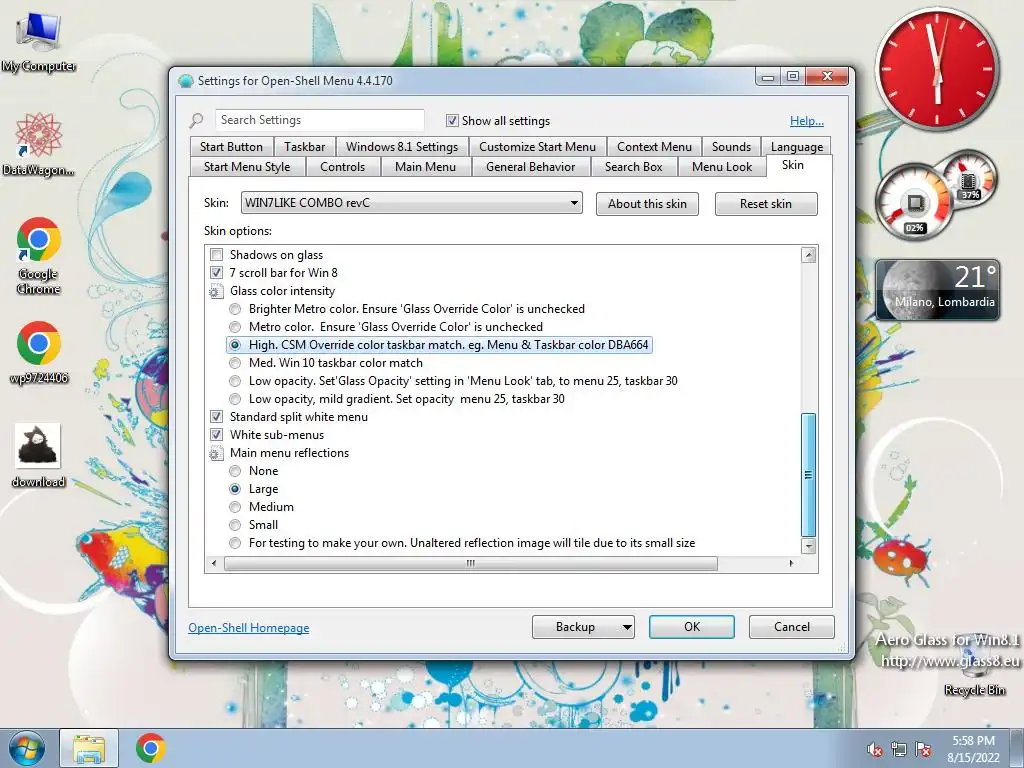Choose None for main menu reflections
This screenshot has height=768, width=1024.
pos(235,471)
